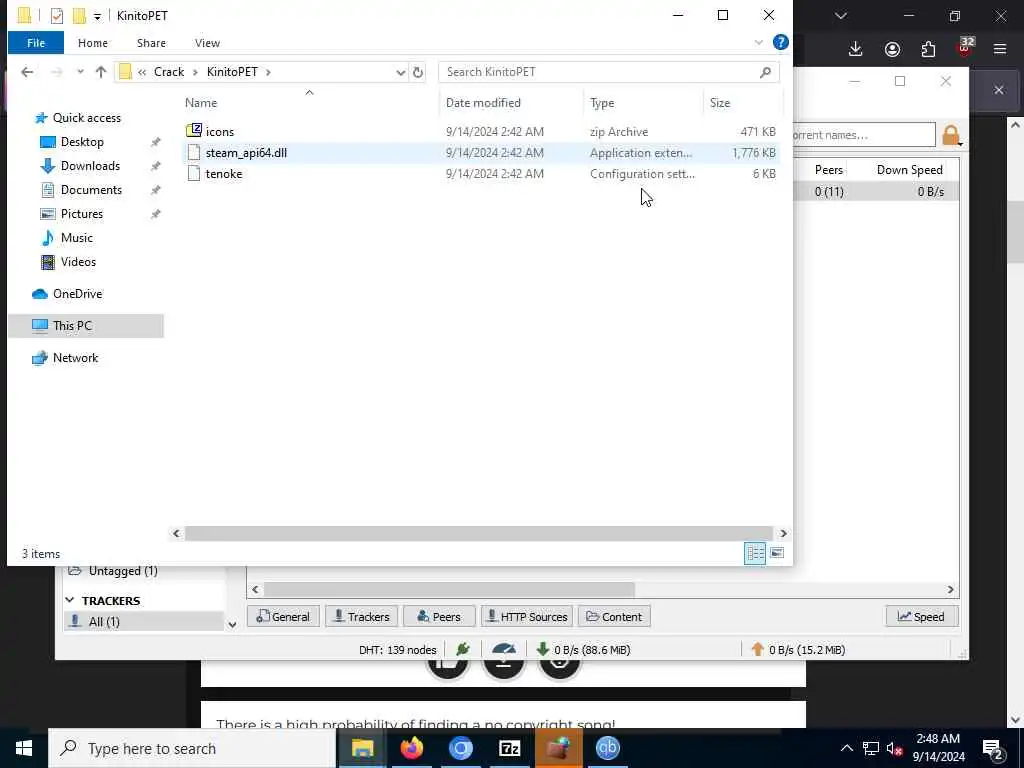Collapse the TRACKERS section in qBittorrent
This screenshot has height=768, width=1024.
[x=70, y=600]
